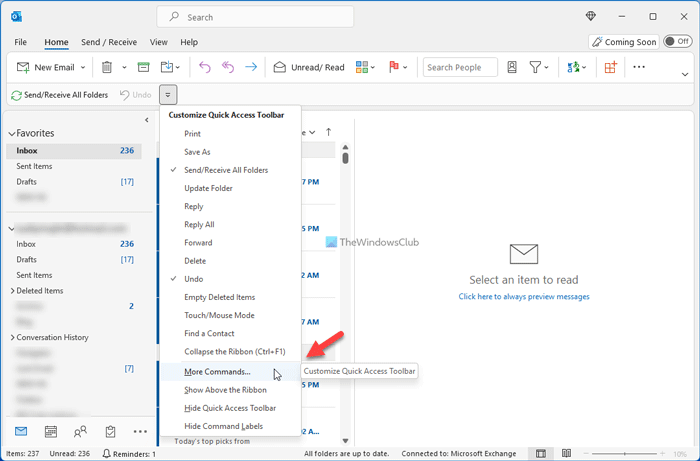The image size is (700, 461).
Task: Click the Forward arrow icon in ribbon
Action: point(251,67)
